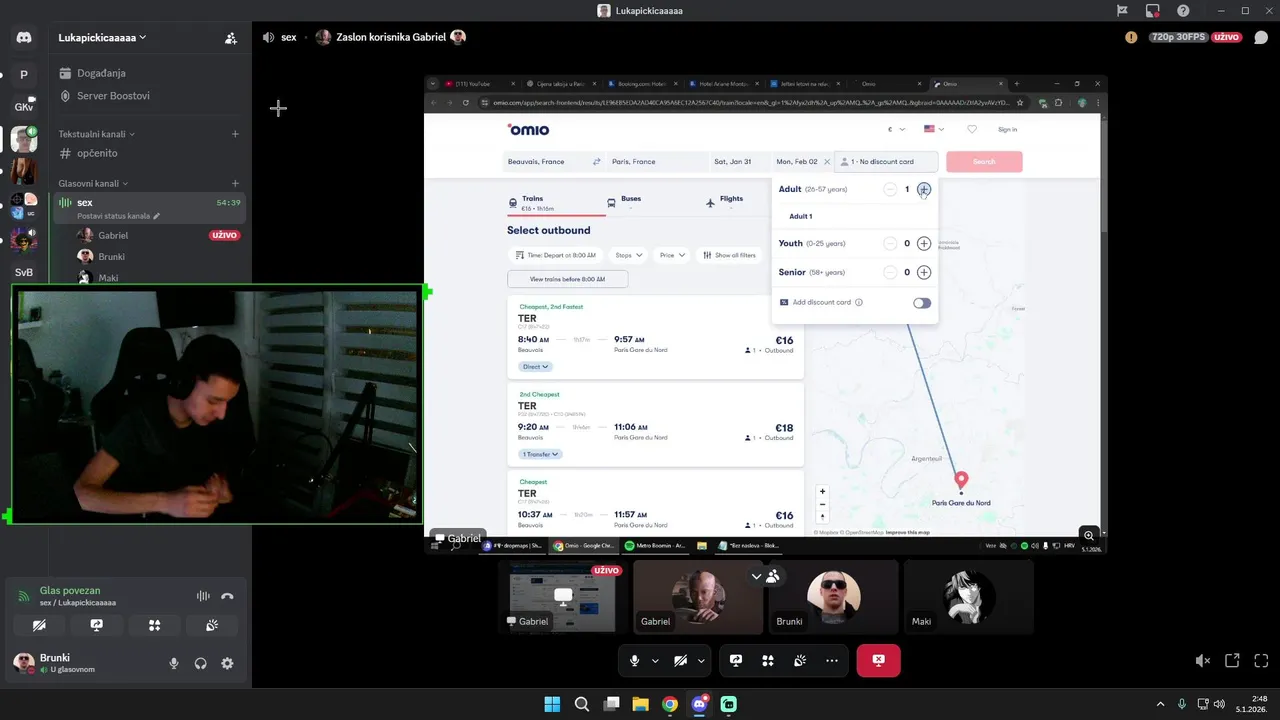Open Discord inbox flag icon in title bar
1280x720 pixels.
1122,10
